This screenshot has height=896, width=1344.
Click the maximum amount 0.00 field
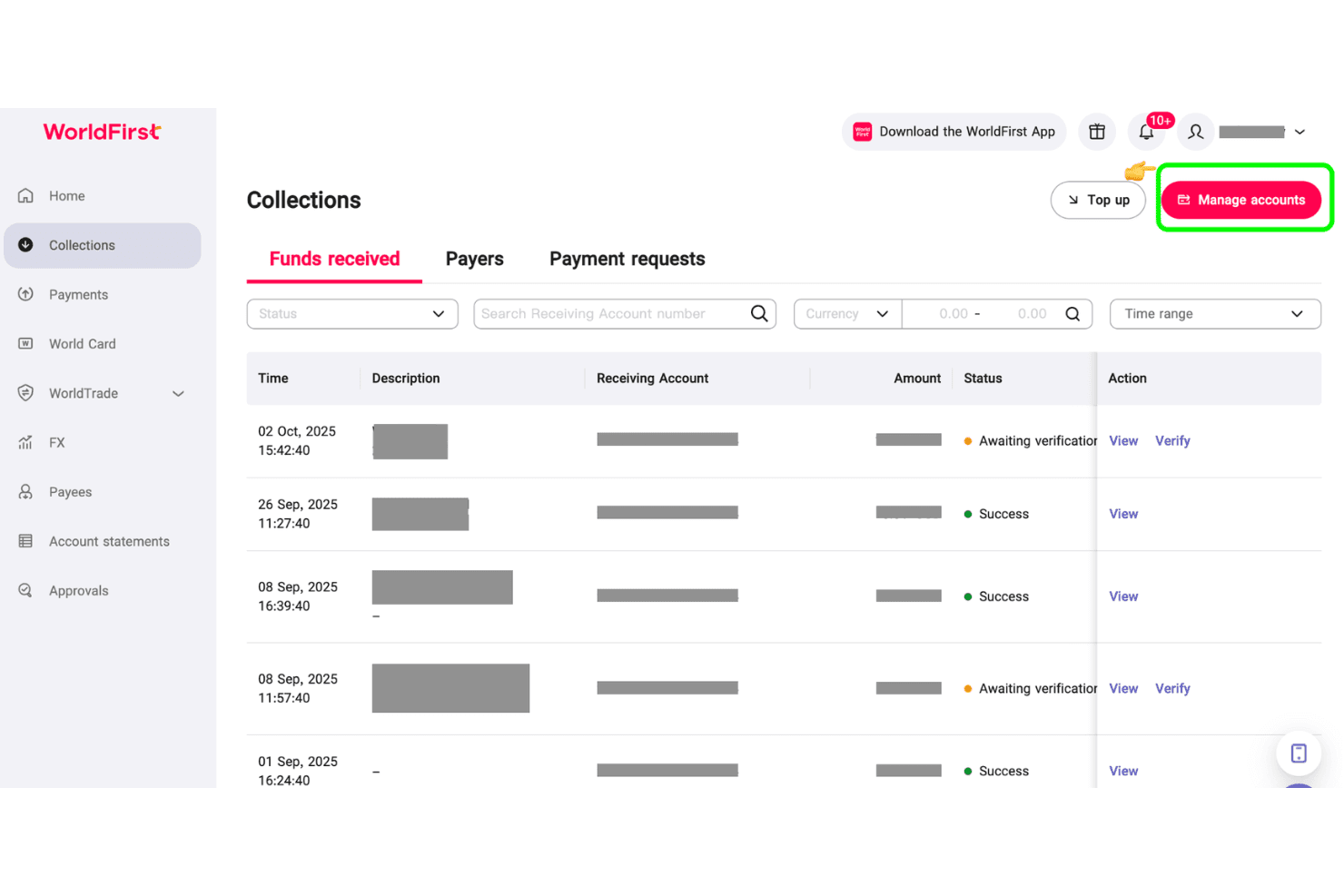tap(1032, 314)
